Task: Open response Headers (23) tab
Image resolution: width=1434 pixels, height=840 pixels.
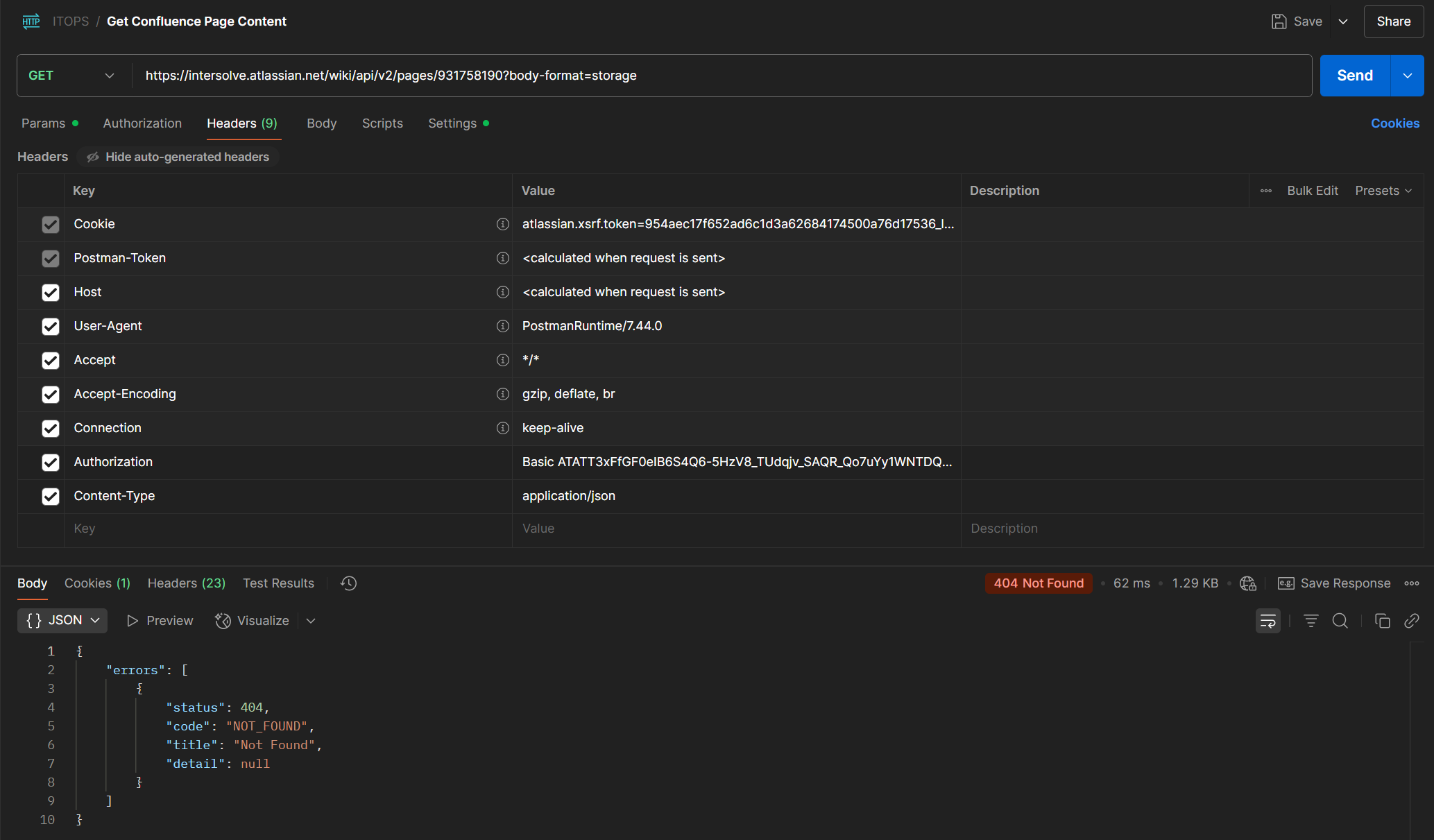Action: click(x=187, y=583)
